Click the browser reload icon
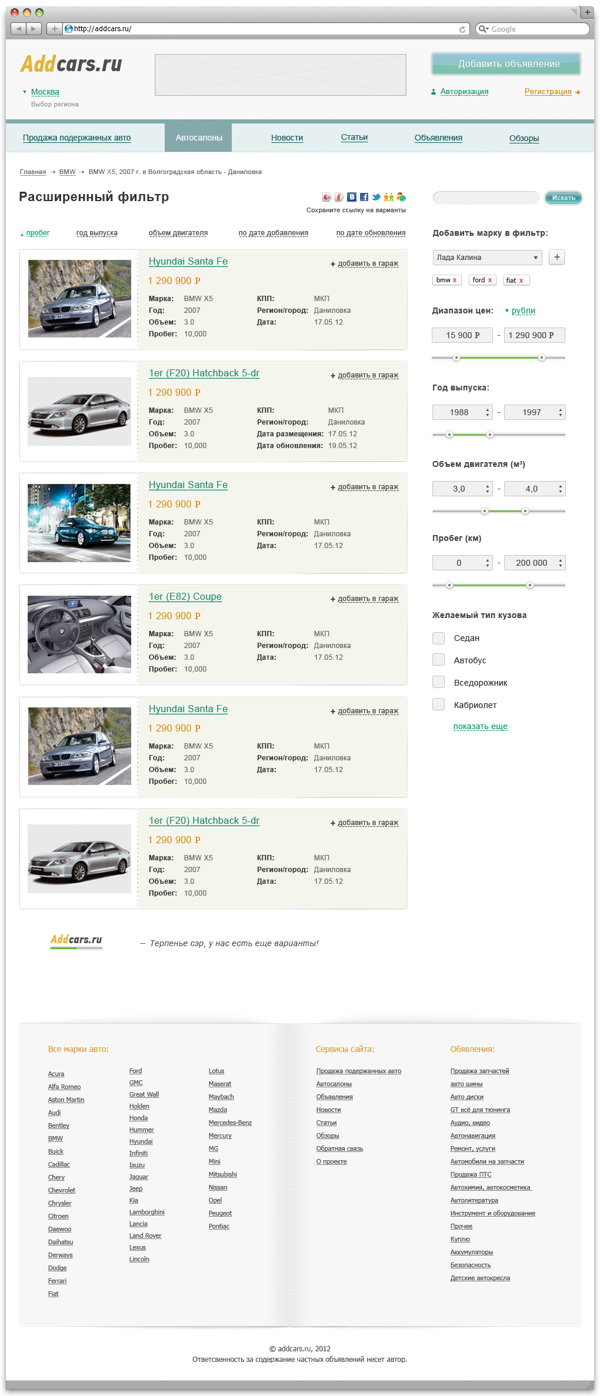The height and width of the screenshot is (1396, 600). pyautogui.click(x=462, y=29)
